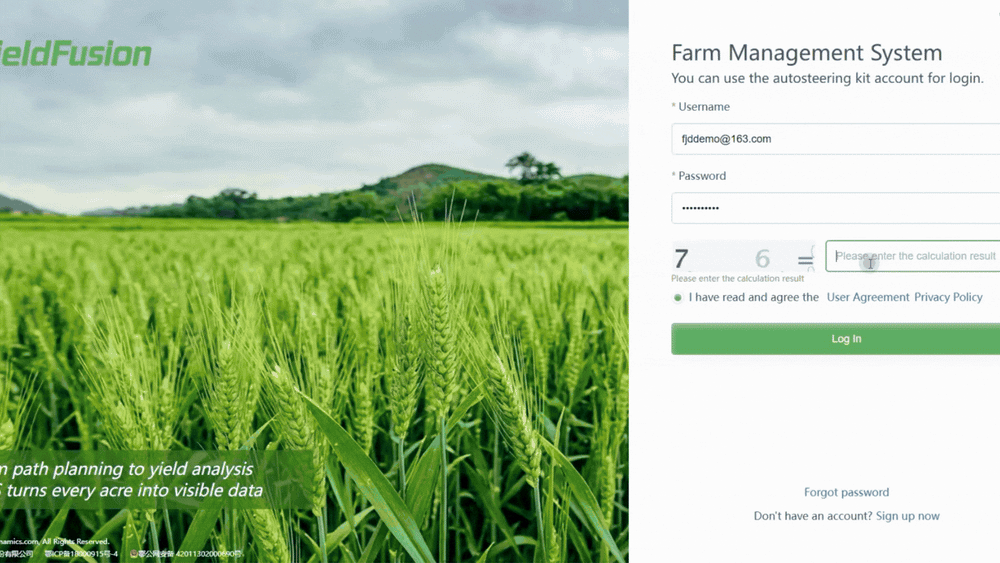This screenshot has width=1000, height=563.
Task: Click the Sign up now link
Action: 908,516
